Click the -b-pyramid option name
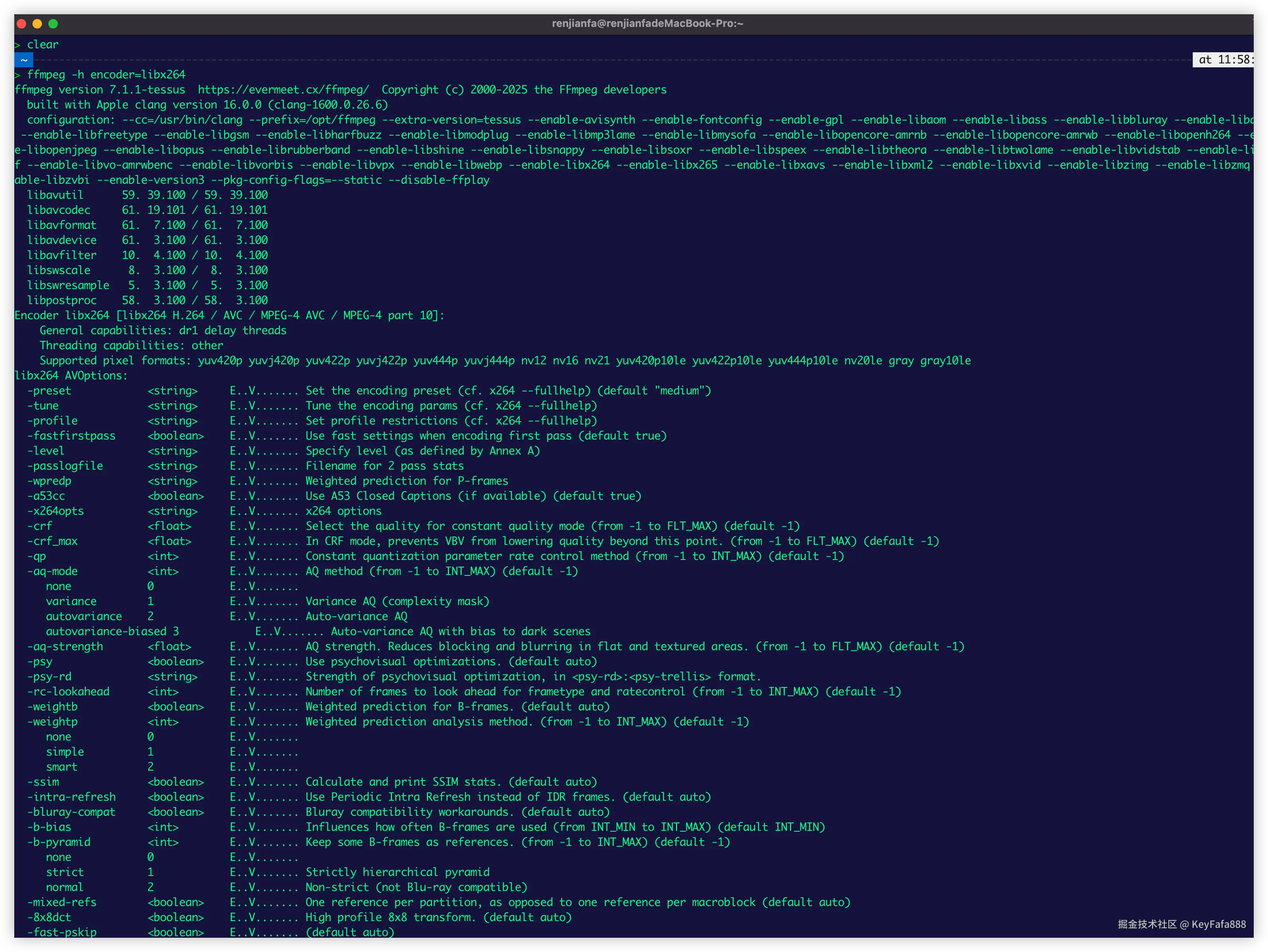Screen dimensions: 1268x952 [59, 842]
